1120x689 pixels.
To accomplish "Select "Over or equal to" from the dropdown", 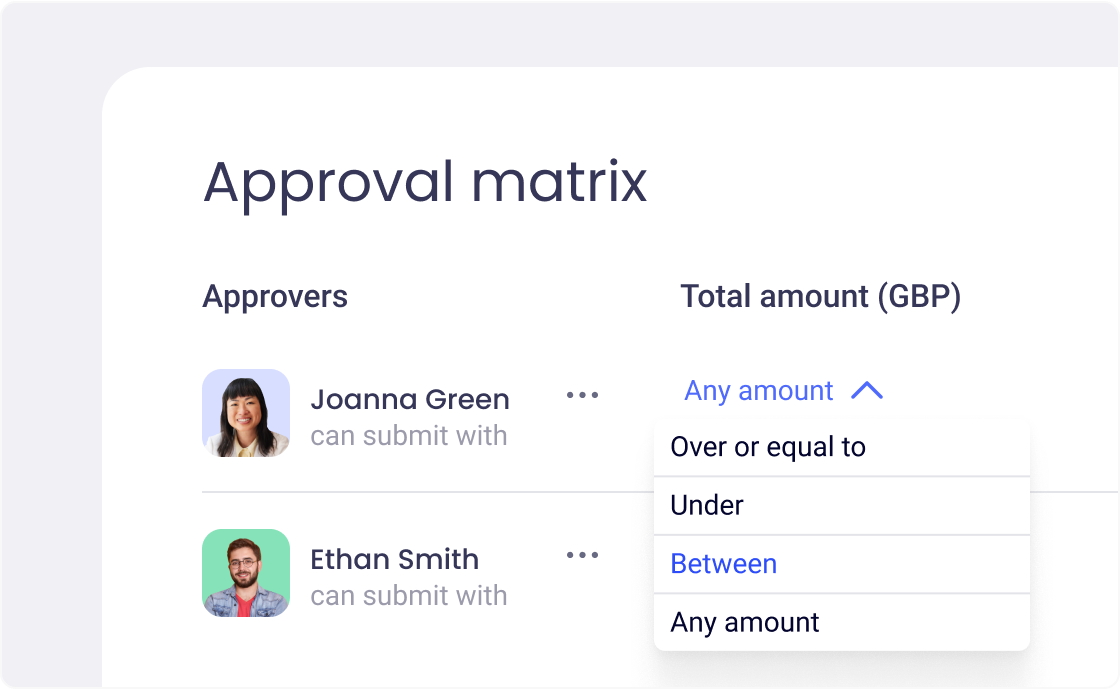I will point(766,447).
